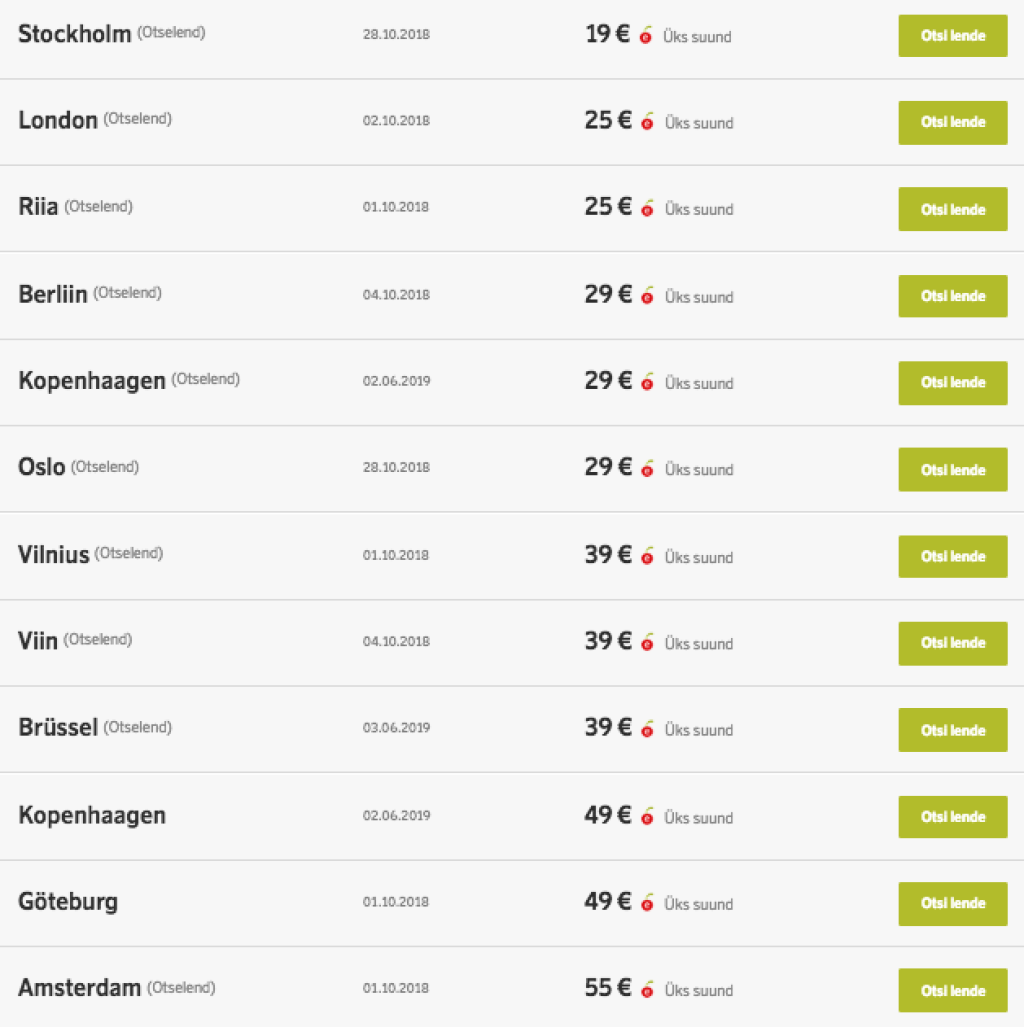This screenshot has width=1024, height=1027.
Task: Click the cherry icon in Berliin row
Action: coord(647,296)
